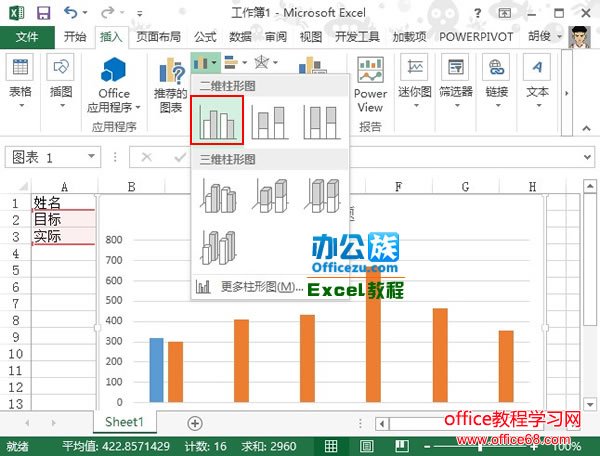Viewport: 600px width, 456px height.
Task: Open Sparklines (迷你图) group
Action: coord(415,80)
